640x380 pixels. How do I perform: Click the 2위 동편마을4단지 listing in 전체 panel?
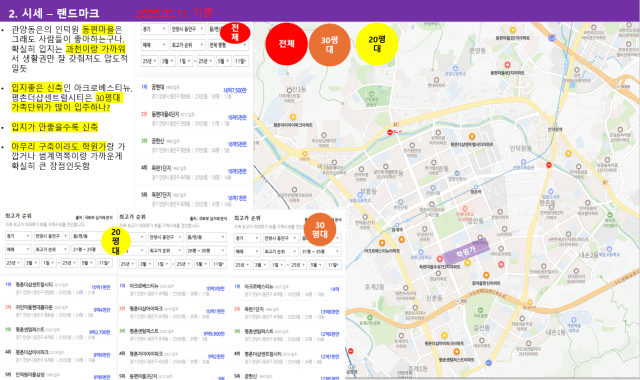click(194, 118)
